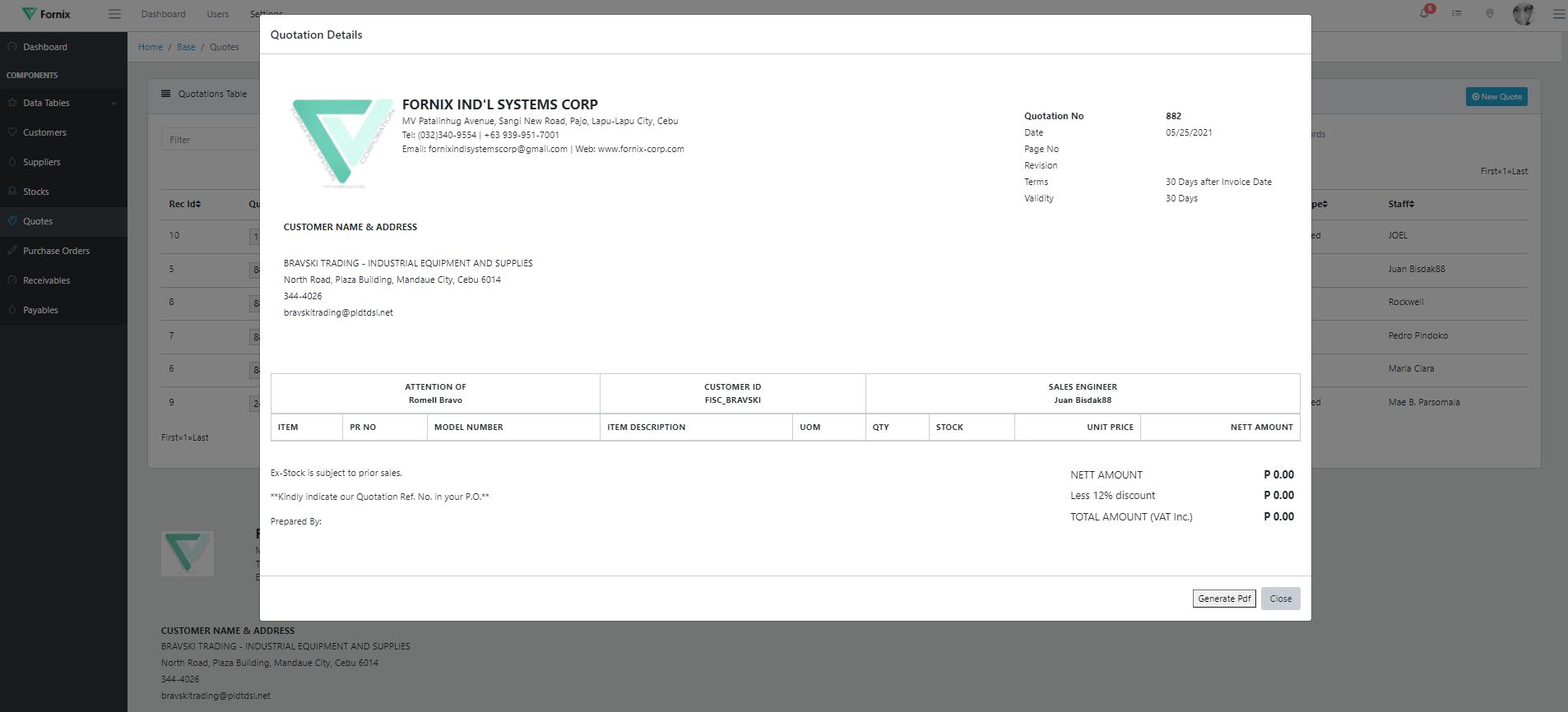Click the notification bell icon

(1424, 13)
